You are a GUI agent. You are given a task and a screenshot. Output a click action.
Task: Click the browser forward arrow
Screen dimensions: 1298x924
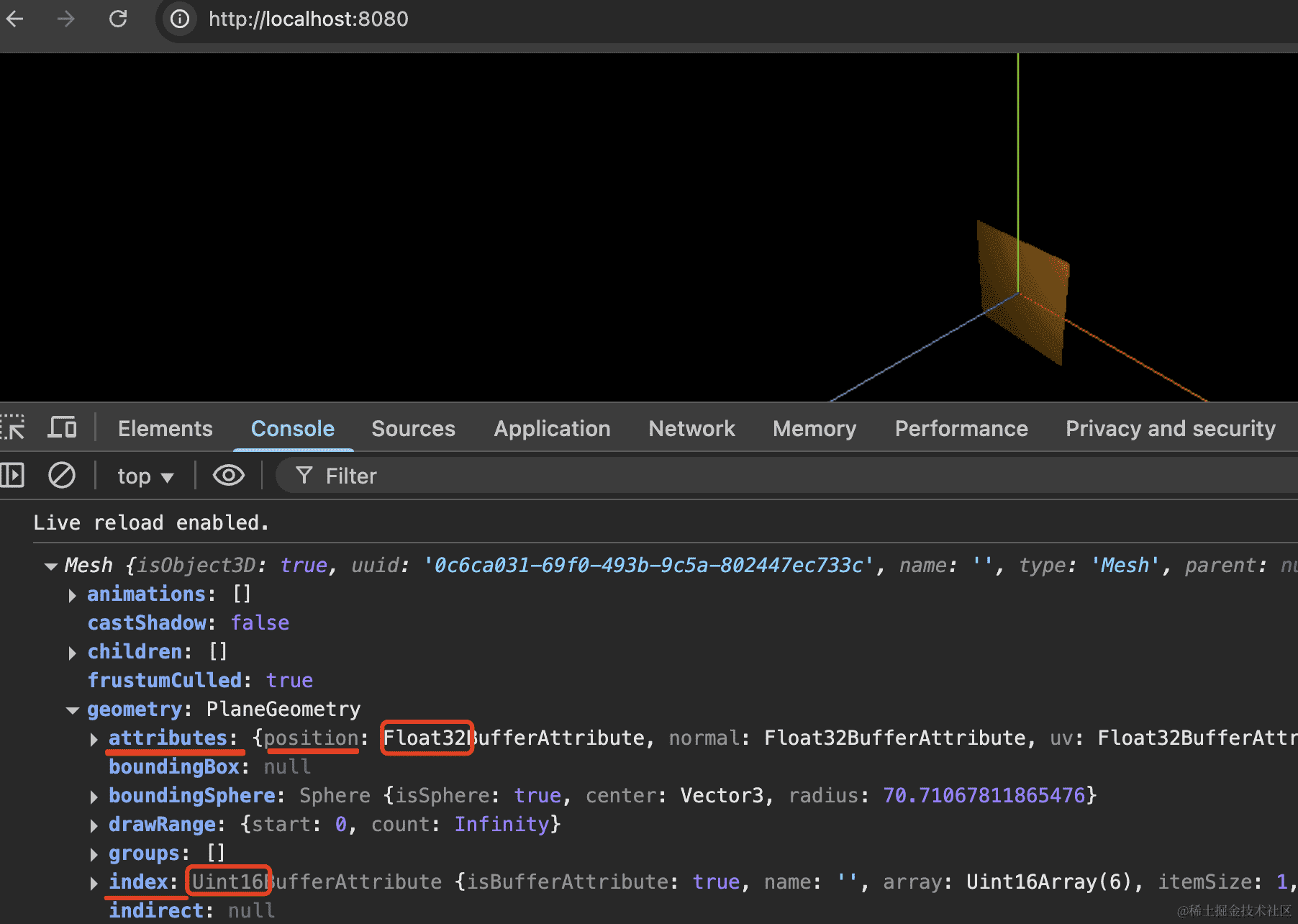(66, 19)
